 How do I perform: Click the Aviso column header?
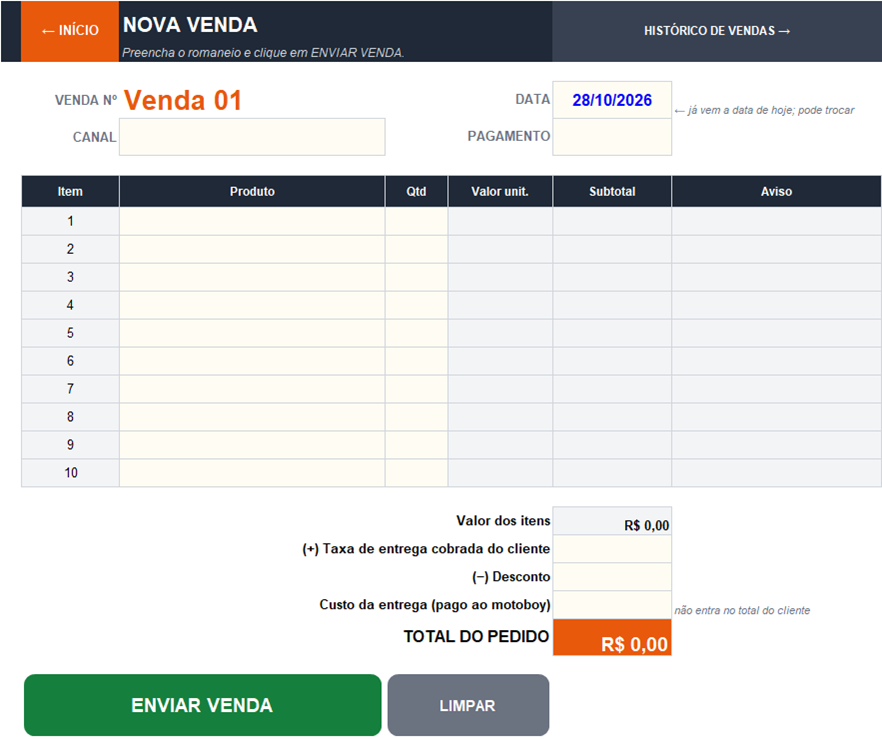[776, 191]
